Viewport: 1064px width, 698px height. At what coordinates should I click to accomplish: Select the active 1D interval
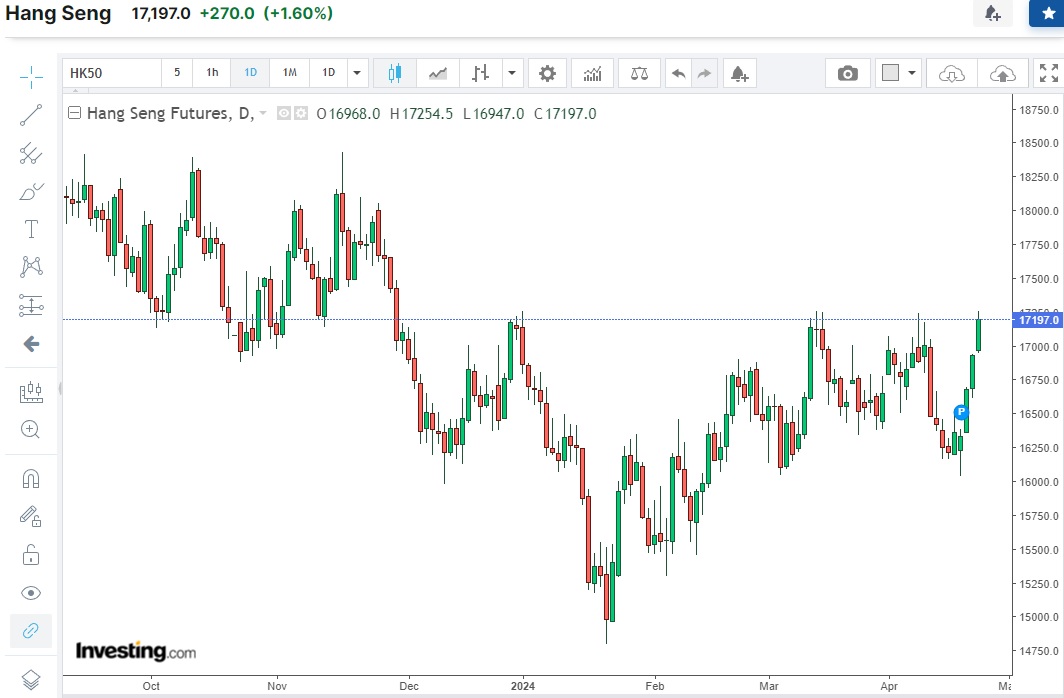pos(250,73)
